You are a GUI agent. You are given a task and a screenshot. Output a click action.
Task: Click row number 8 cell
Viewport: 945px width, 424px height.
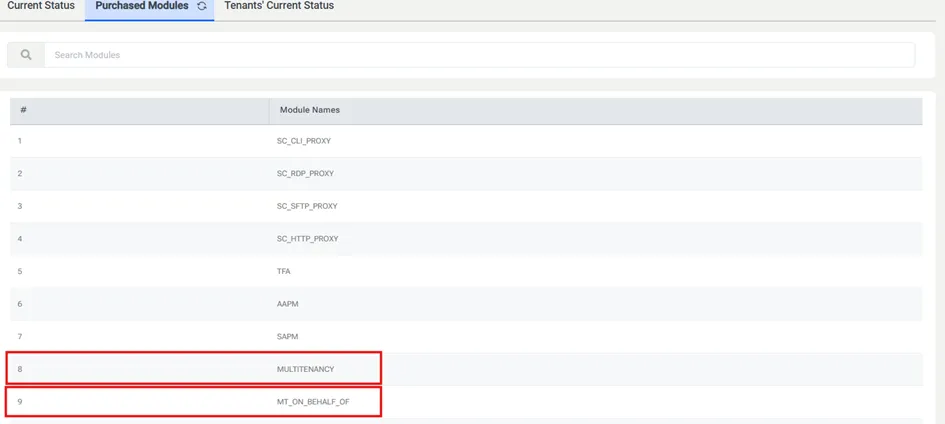[x=140, y=369]
